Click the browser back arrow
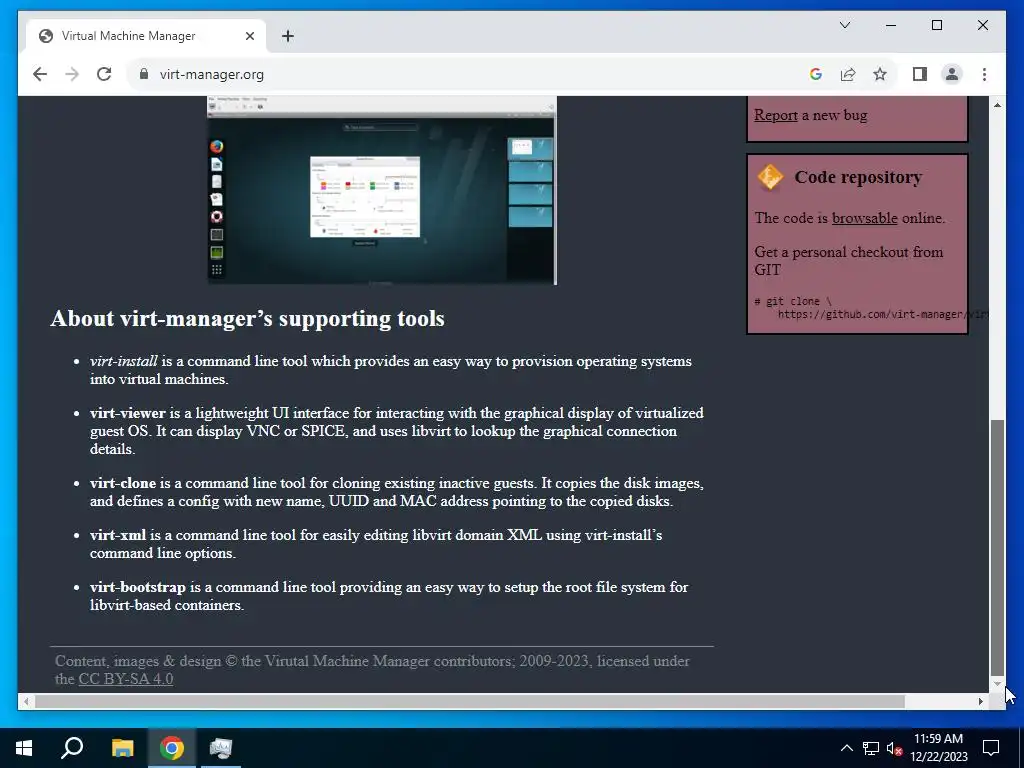Image resolution: width=1024 pixels, height=768 pixels. [x=40, y=74]
